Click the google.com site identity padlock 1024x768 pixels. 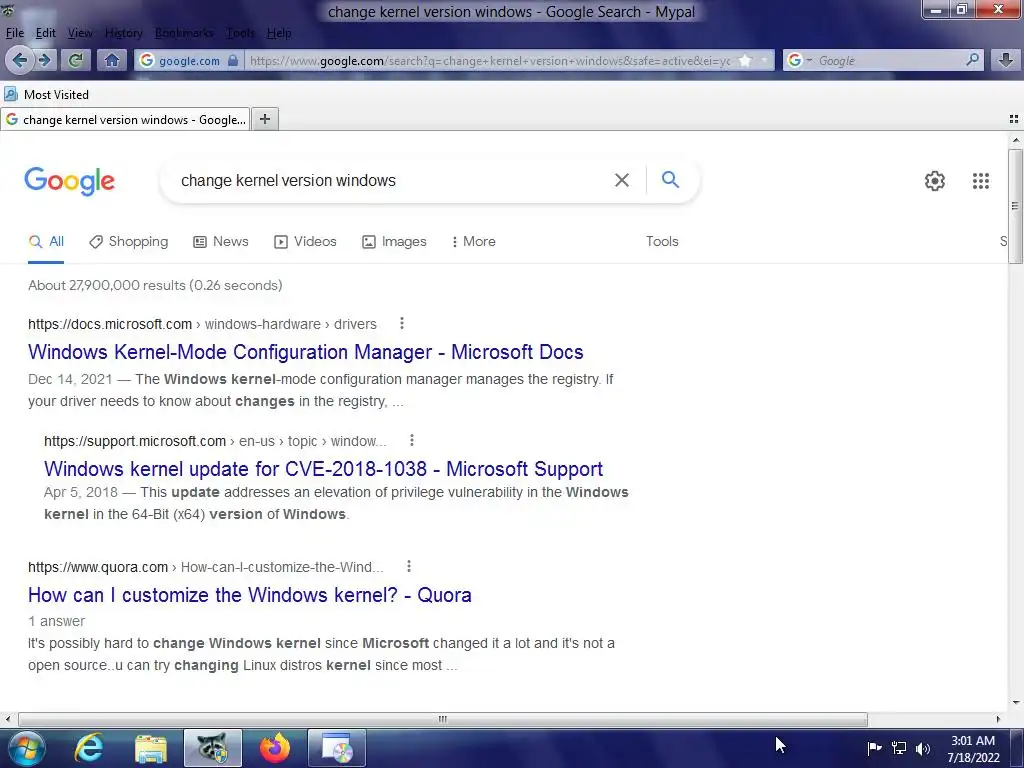coord(233,61)
